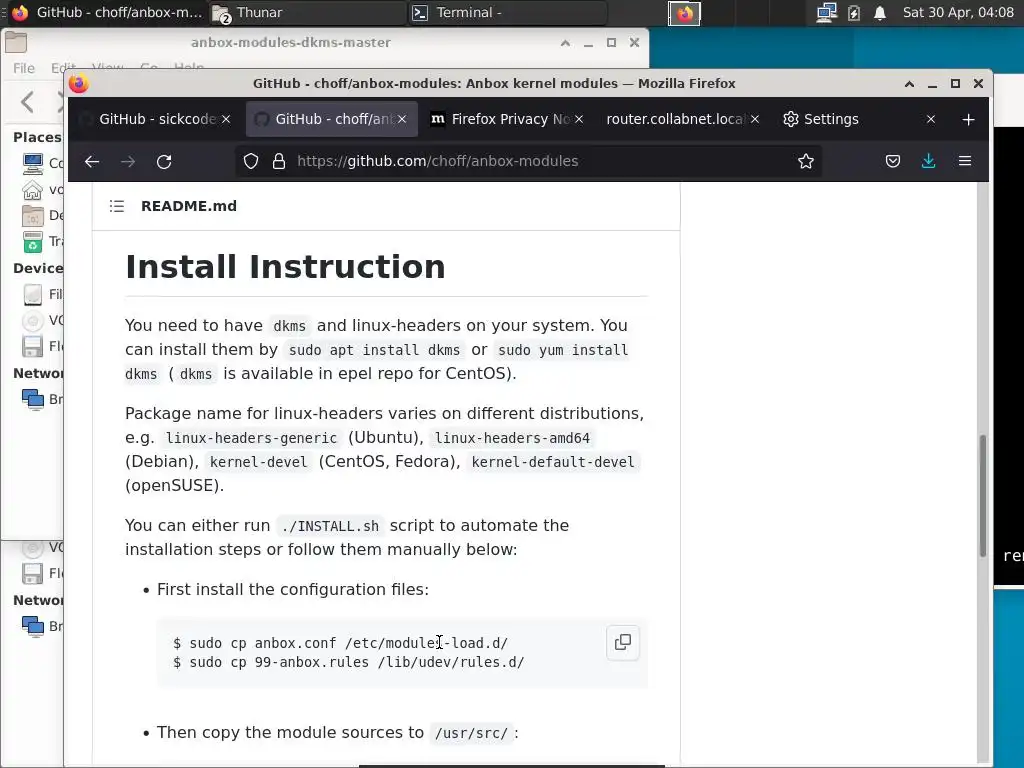Open Trash icon in Thunar sidebar
Viewport: 1024px width, 768px height.
click(33, 242)
